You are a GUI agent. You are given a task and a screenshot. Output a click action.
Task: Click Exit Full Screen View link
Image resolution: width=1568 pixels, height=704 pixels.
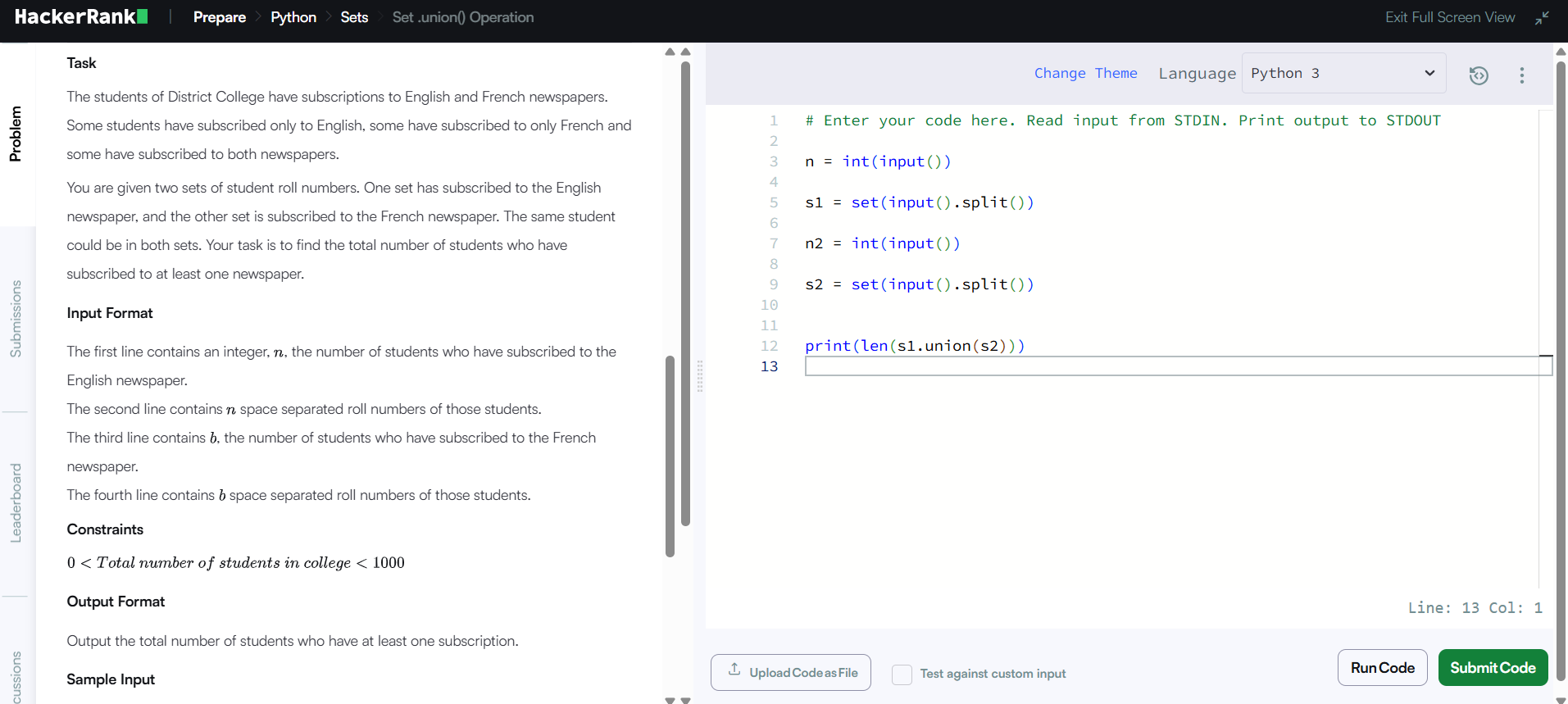[x=1450, y=17]
